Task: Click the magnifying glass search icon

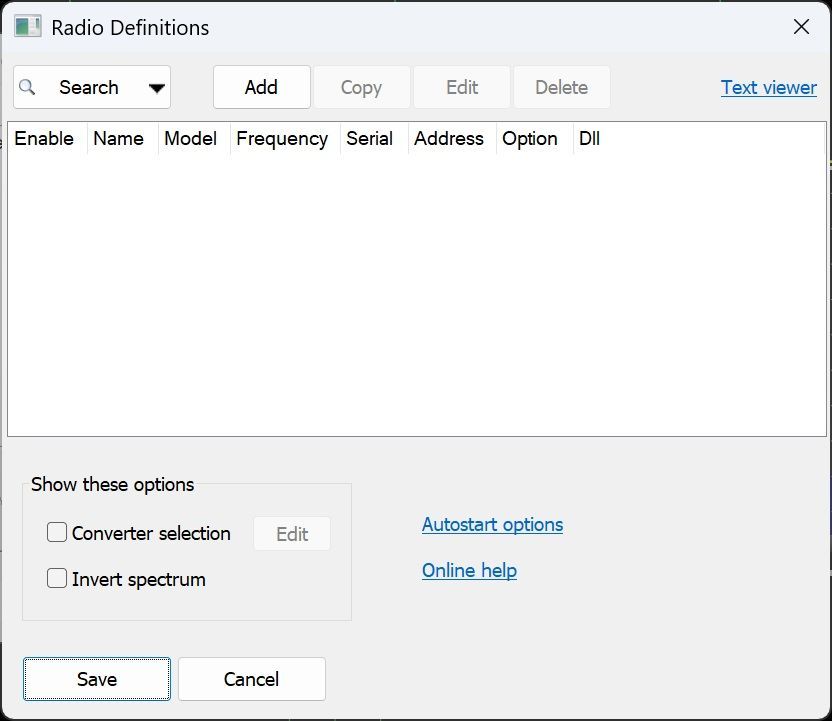Action: [28, 87]
